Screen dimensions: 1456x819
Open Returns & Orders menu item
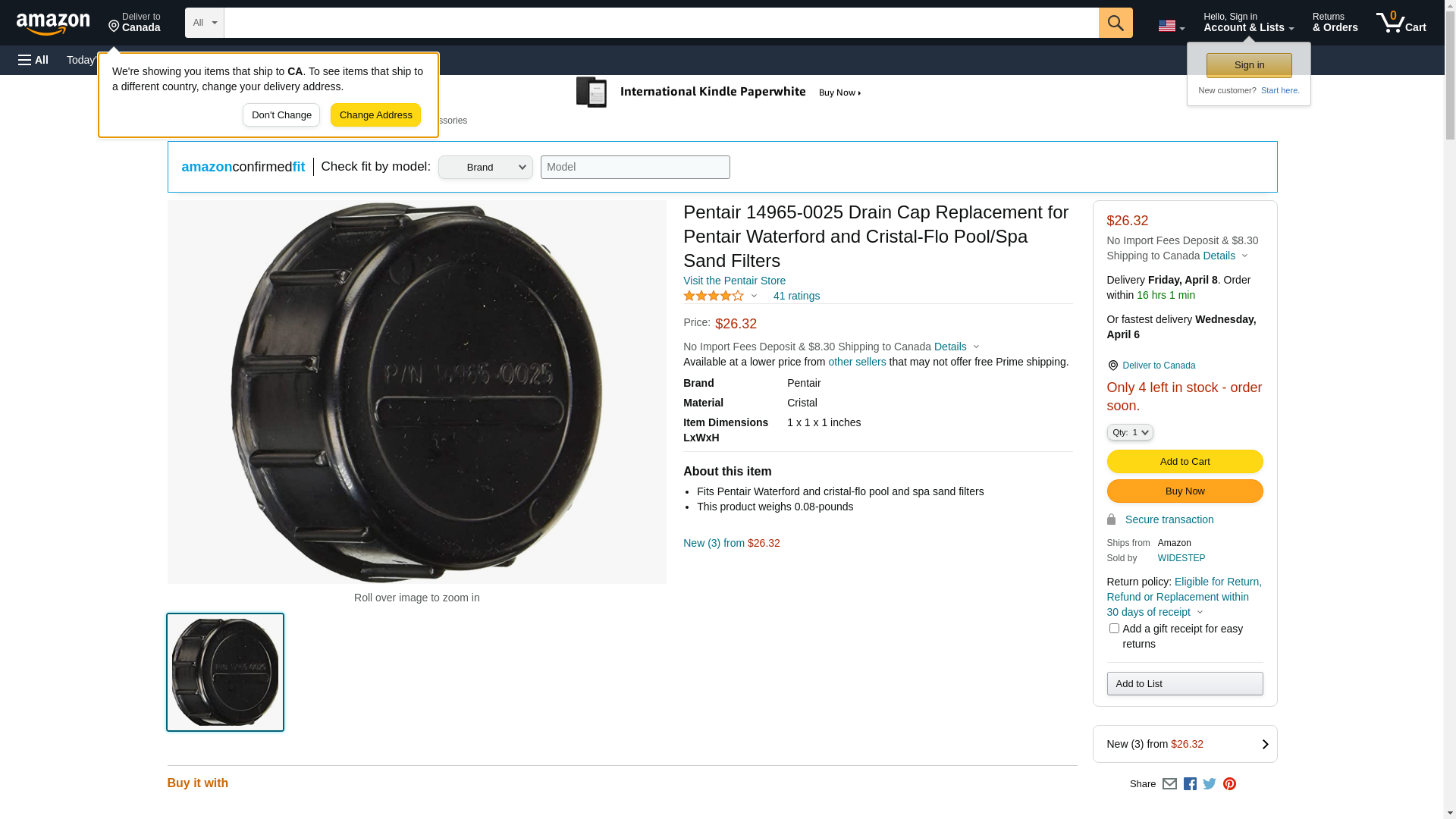pos(1335,23)
